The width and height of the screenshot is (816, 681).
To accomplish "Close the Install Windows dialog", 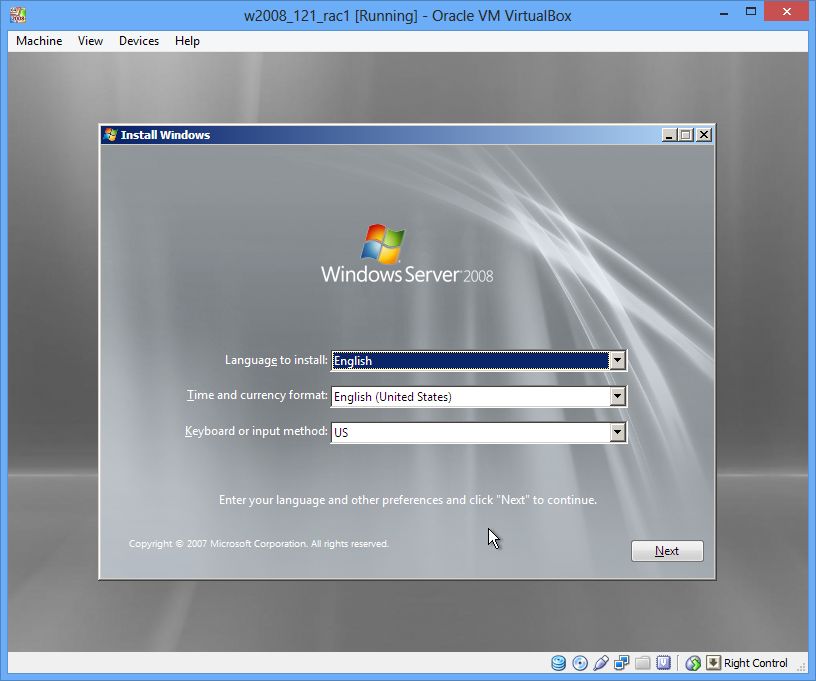I will point(704,135).
